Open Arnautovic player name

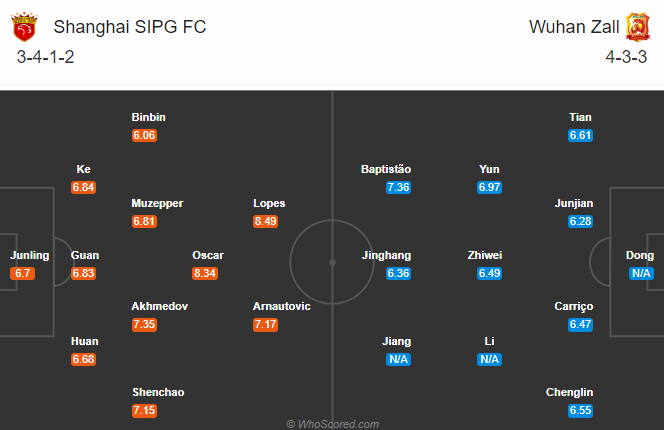(282, 306)
